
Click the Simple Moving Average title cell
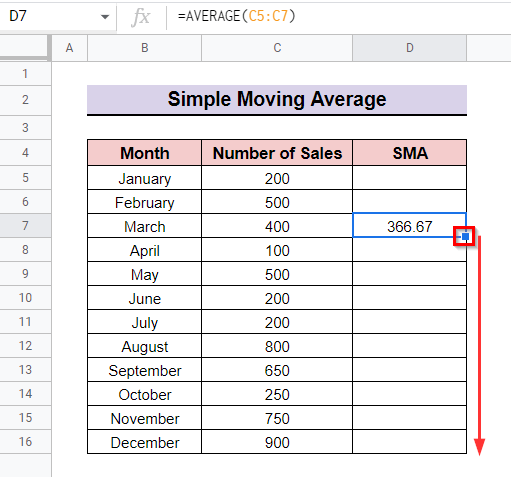(x=277, y=100)
